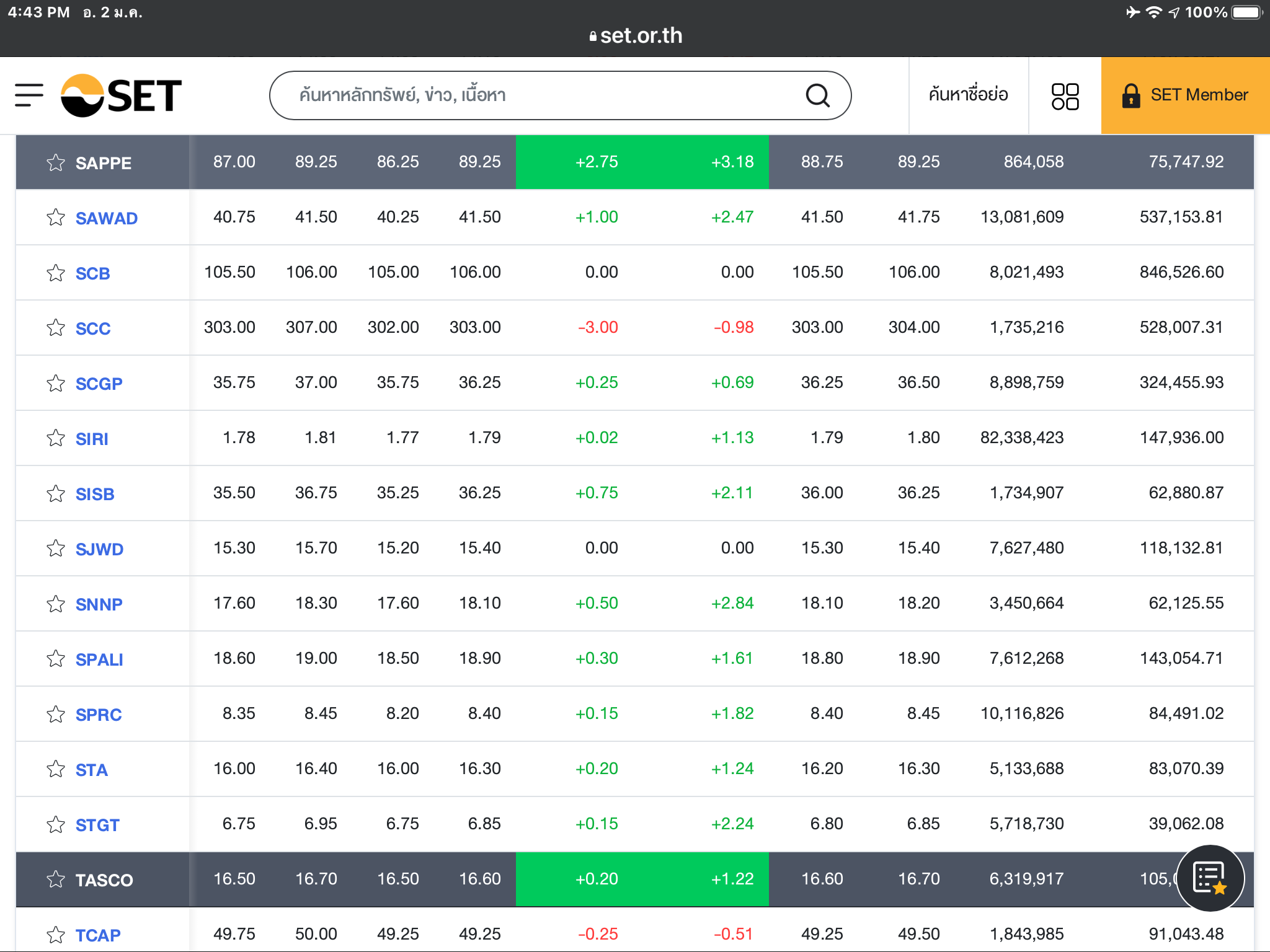1270x952 pixels.
Task: Toggle favorite star for SAPPE
Action: pyautogui.click(x=56, y=163)
